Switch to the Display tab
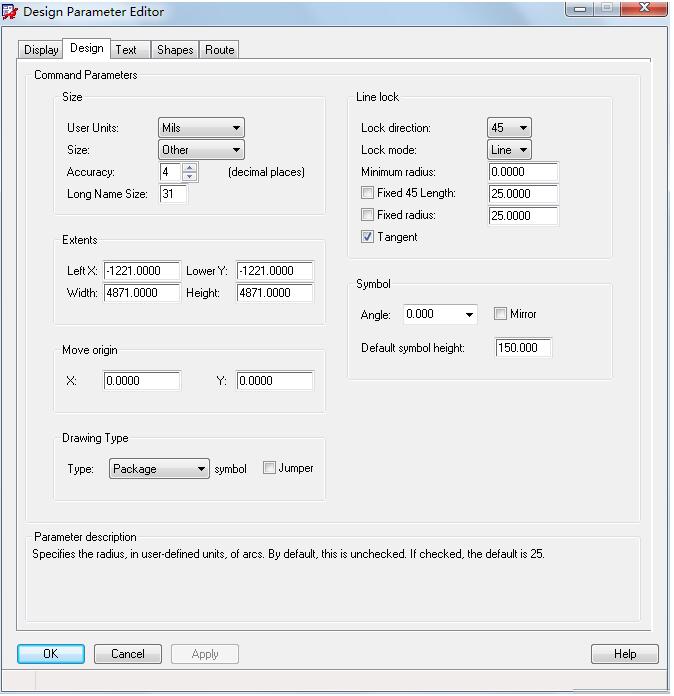Image resolution: width=674 pixels, height=696 pixels. pos(41,50)
